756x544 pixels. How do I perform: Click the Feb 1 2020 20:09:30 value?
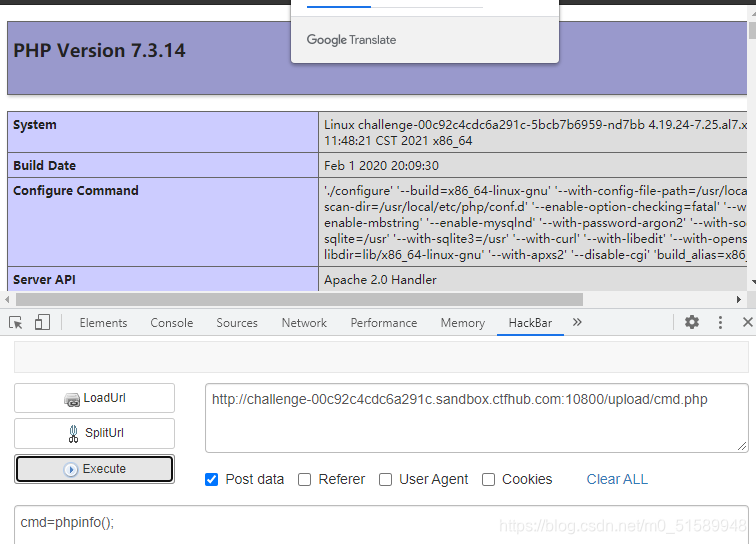coord(381,165)
